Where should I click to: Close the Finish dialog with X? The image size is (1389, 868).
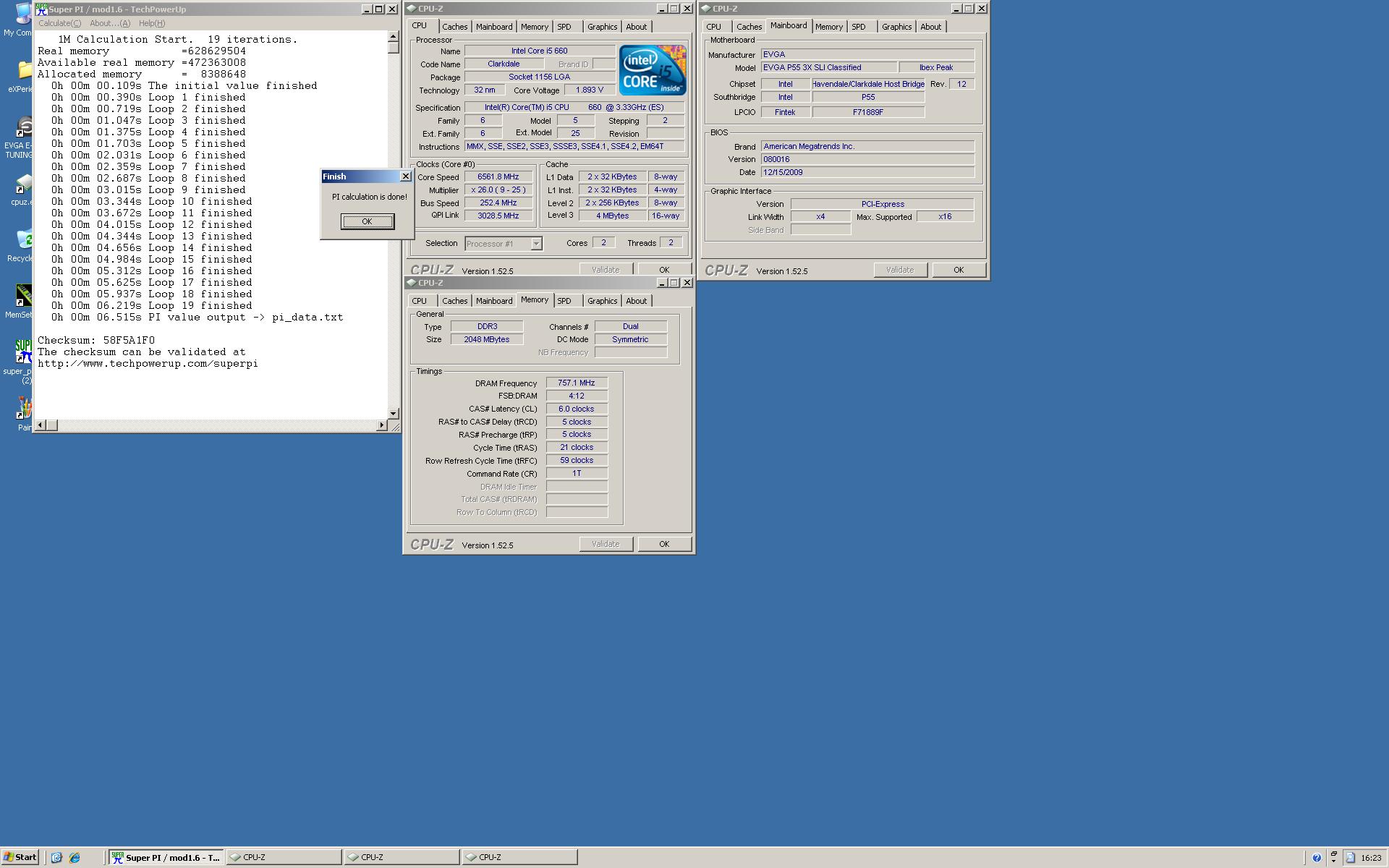(406, 176)
